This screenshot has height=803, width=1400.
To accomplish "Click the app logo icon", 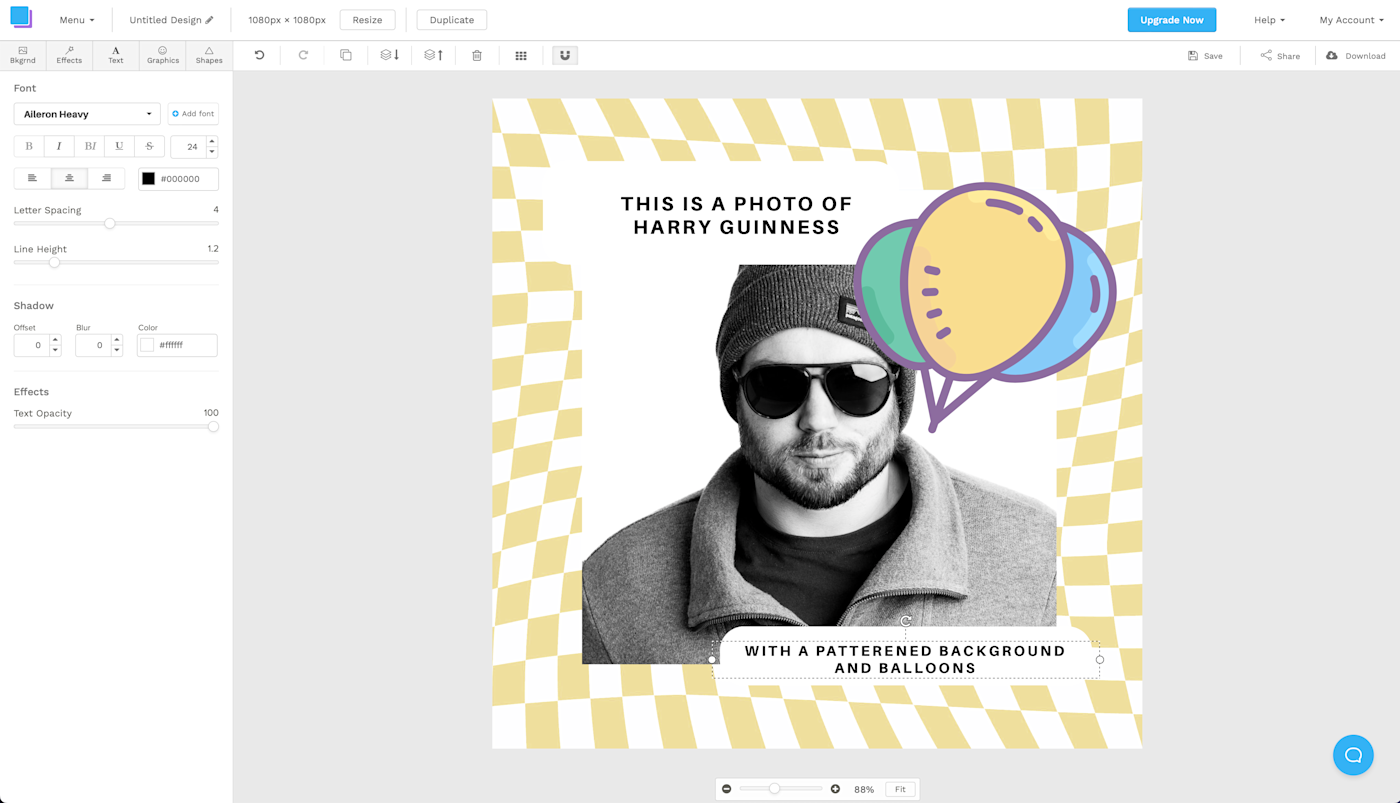I will point(21,17).
